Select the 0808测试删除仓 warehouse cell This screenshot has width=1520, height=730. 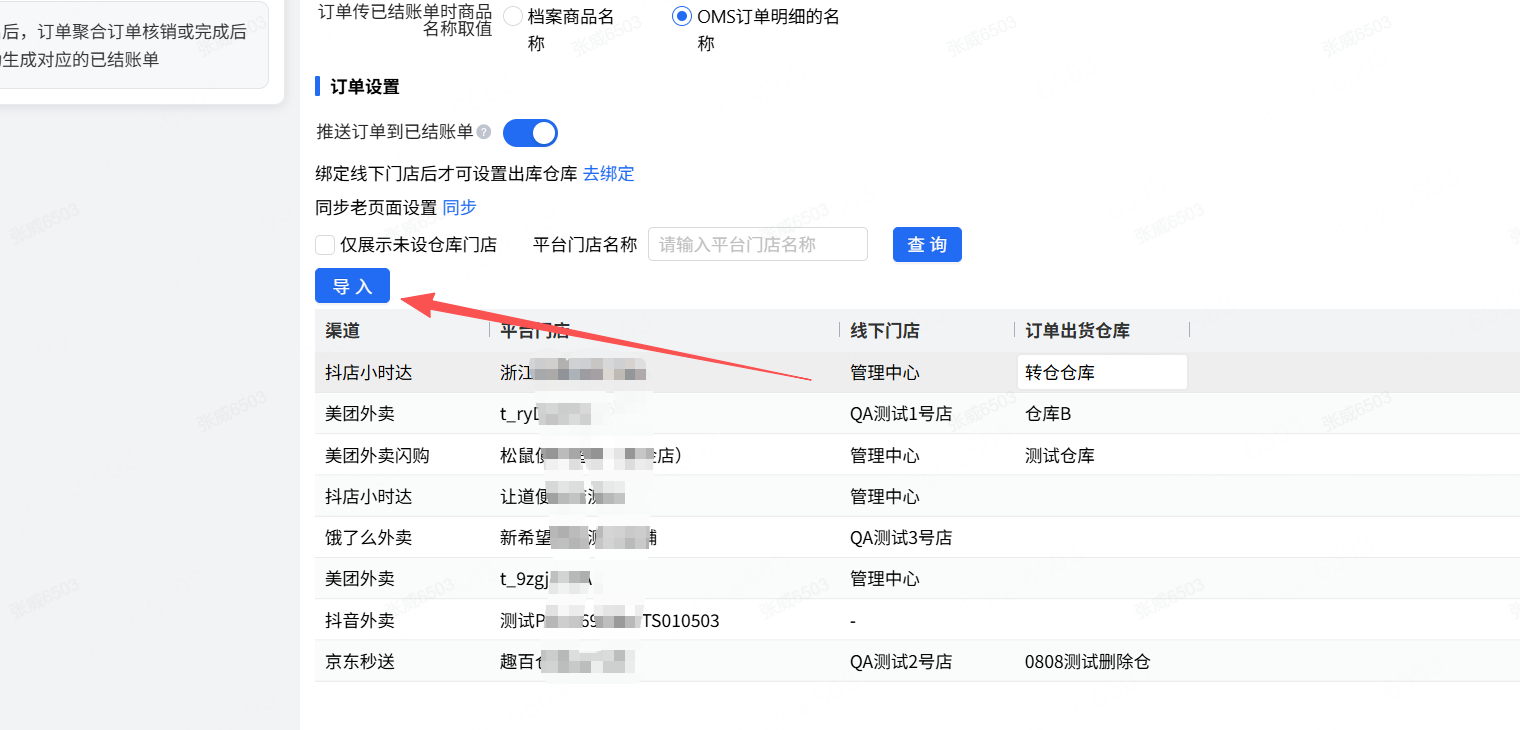1088,662
